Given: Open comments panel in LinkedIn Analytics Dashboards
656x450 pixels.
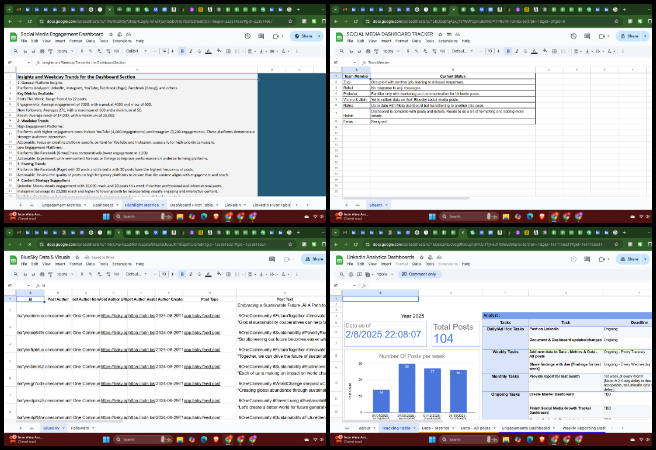Looking at the screenshot, I should pyautogui.click(x=587, y=259).
